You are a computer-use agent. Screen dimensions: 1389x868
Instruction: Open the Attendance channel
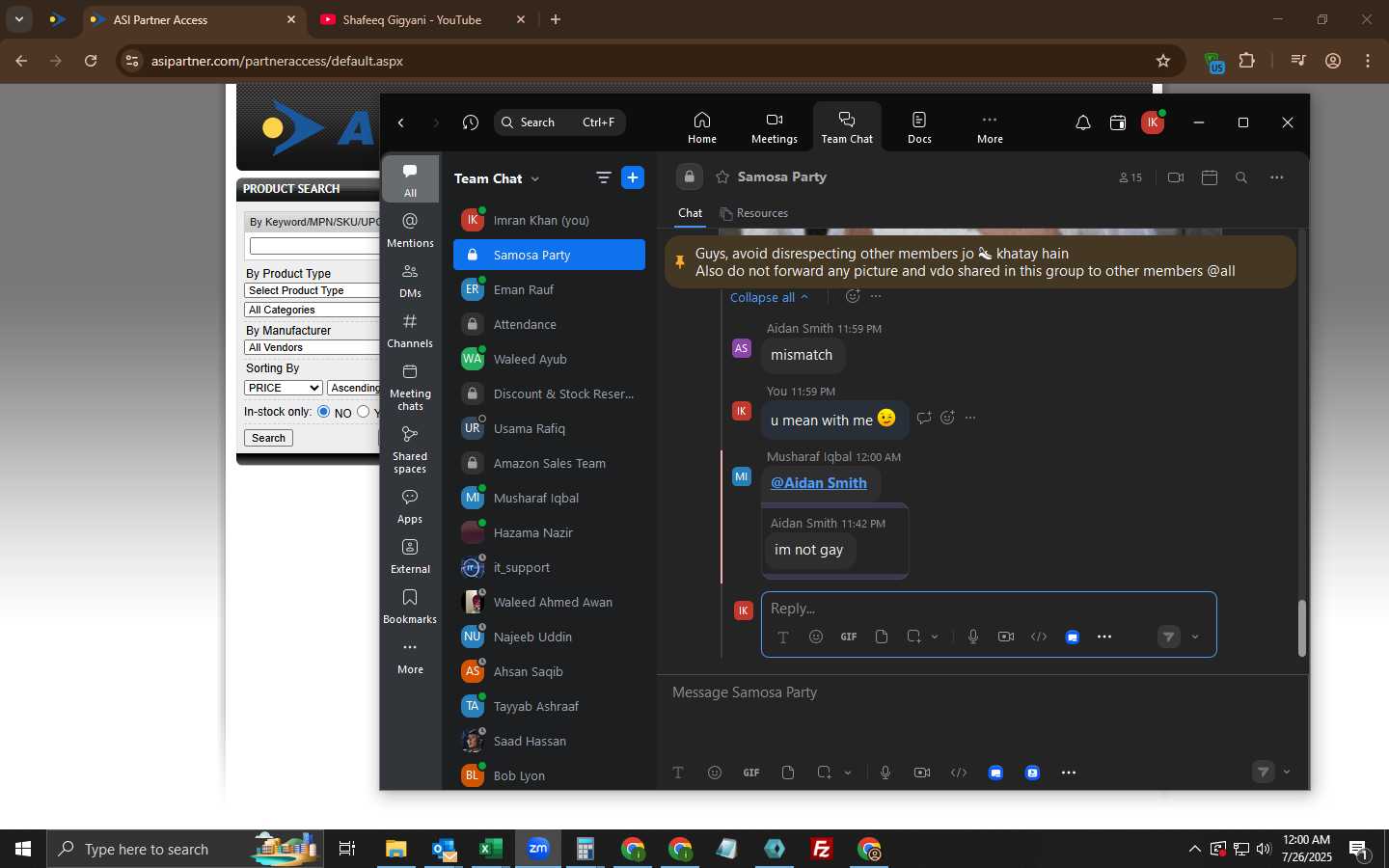[x=549, y=324]
